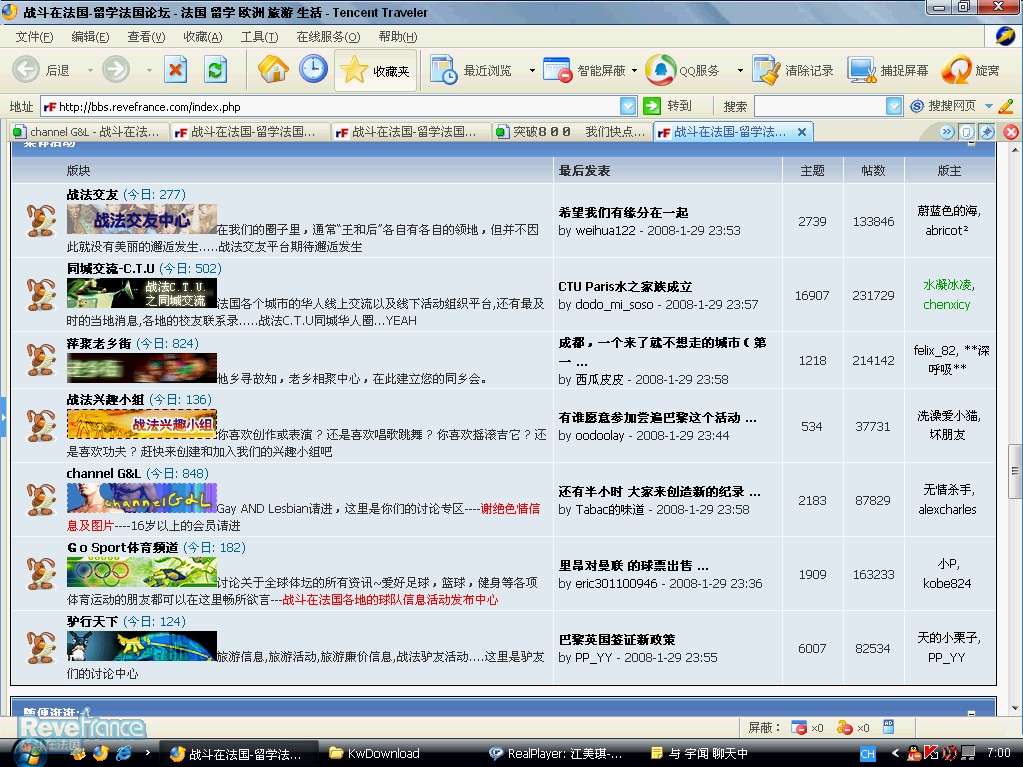1023x767 pixels.
Task: Open the 旋窝 toolbar icon
Action: [956, 70]
